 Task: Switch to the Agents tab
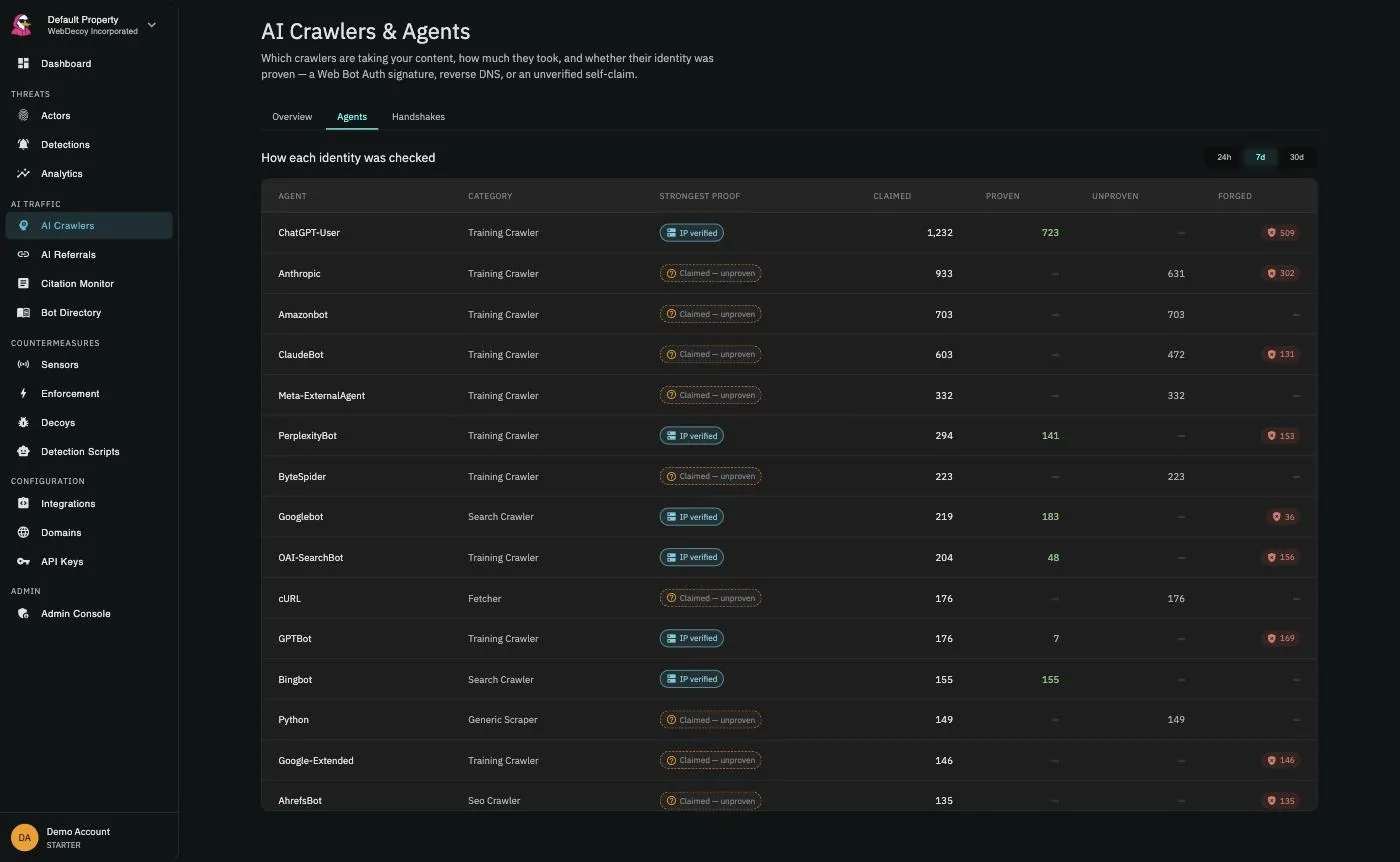(352, 117)
